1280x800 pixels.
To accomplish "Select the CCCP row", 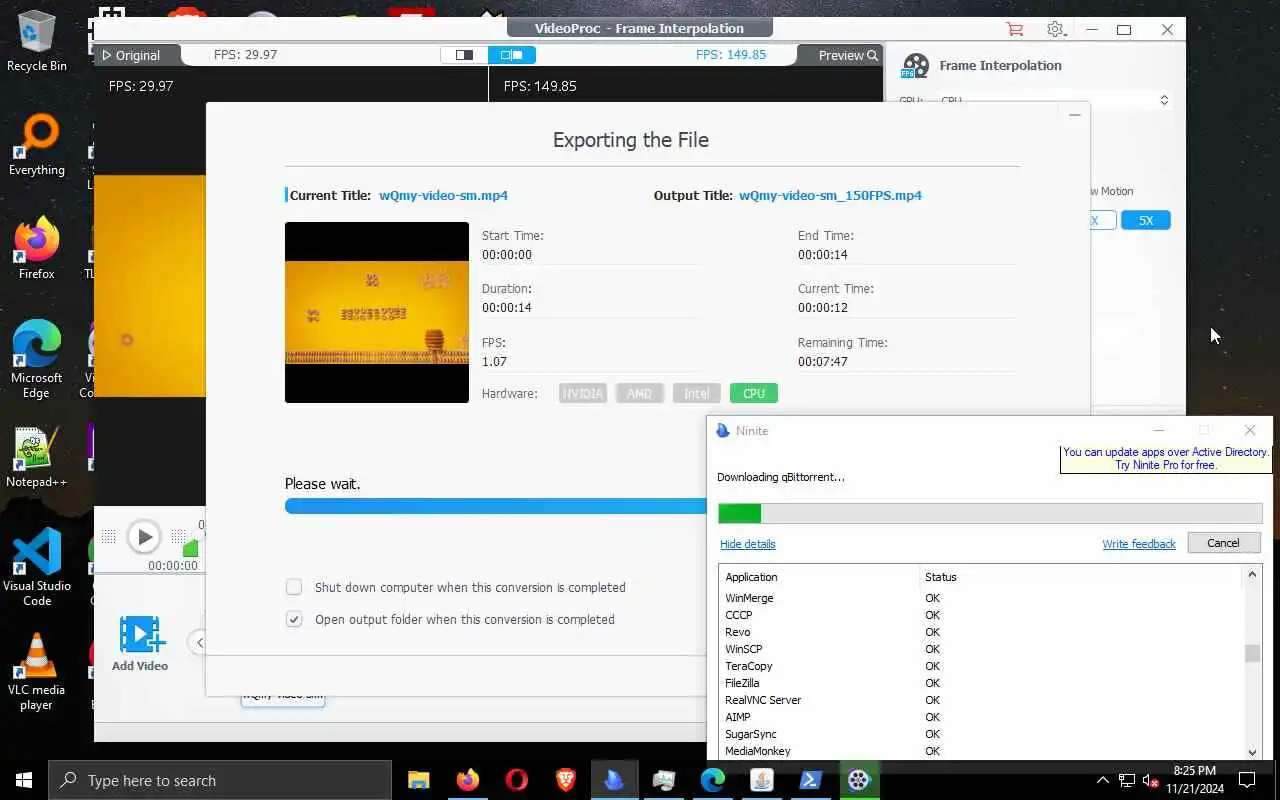I will [x=982, y=615].
